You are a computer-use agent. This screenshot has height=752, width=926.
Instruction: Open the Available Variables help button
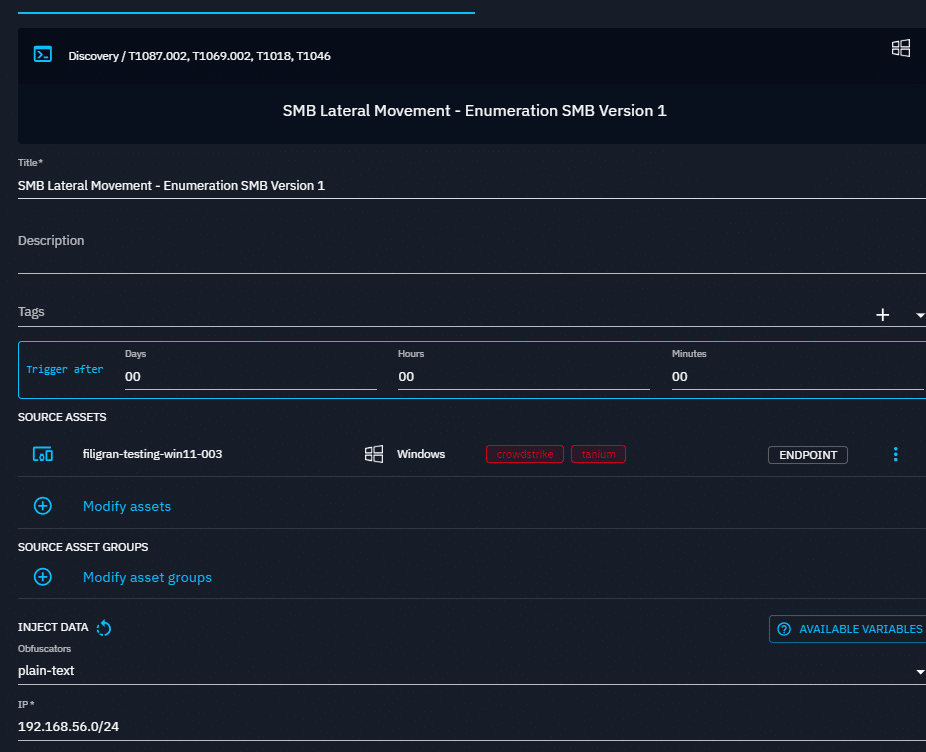pyautogui.click(x=849, y=629)
